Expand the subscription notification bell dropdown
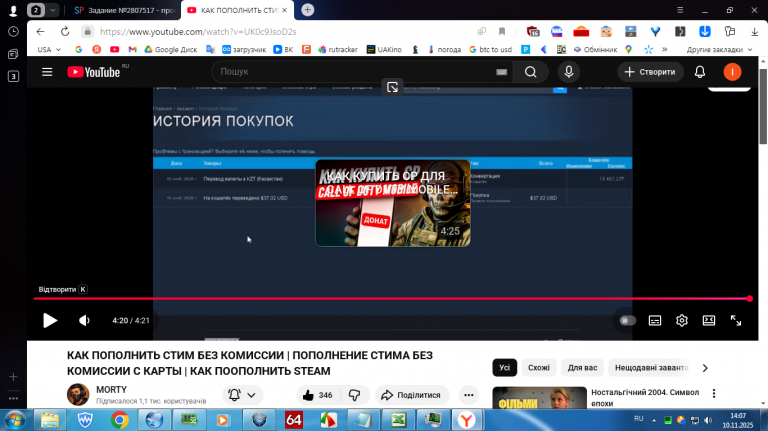This screenshot has width=768, height=431. pyautogui.click(x=242, y=395)
